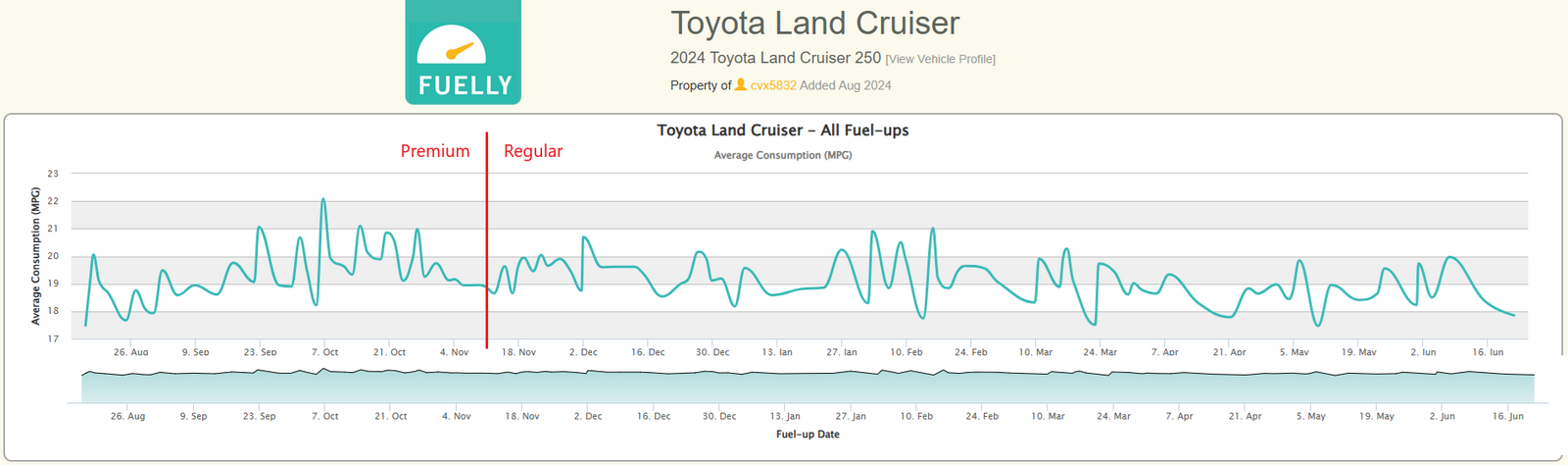The height and width of the screenshot is (465, 1568).
Task: Click '5. May' label in the lower navigator
Action: click(1310, 416)
